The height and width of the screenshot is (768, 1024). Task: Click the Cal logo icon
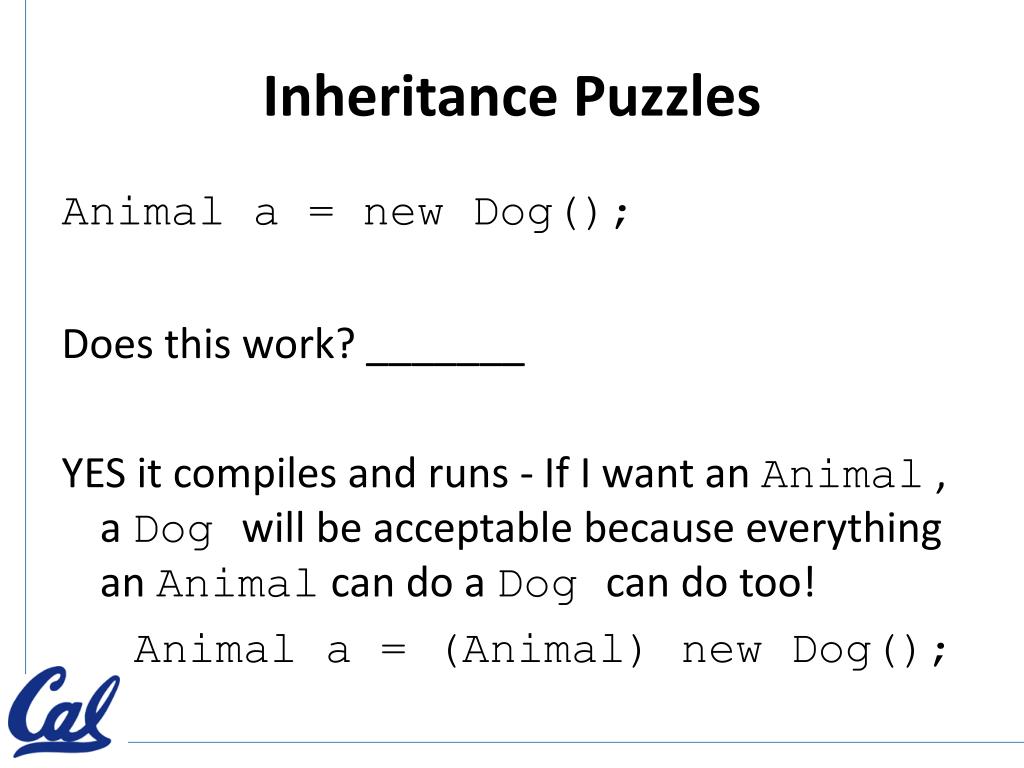(63, 711)
